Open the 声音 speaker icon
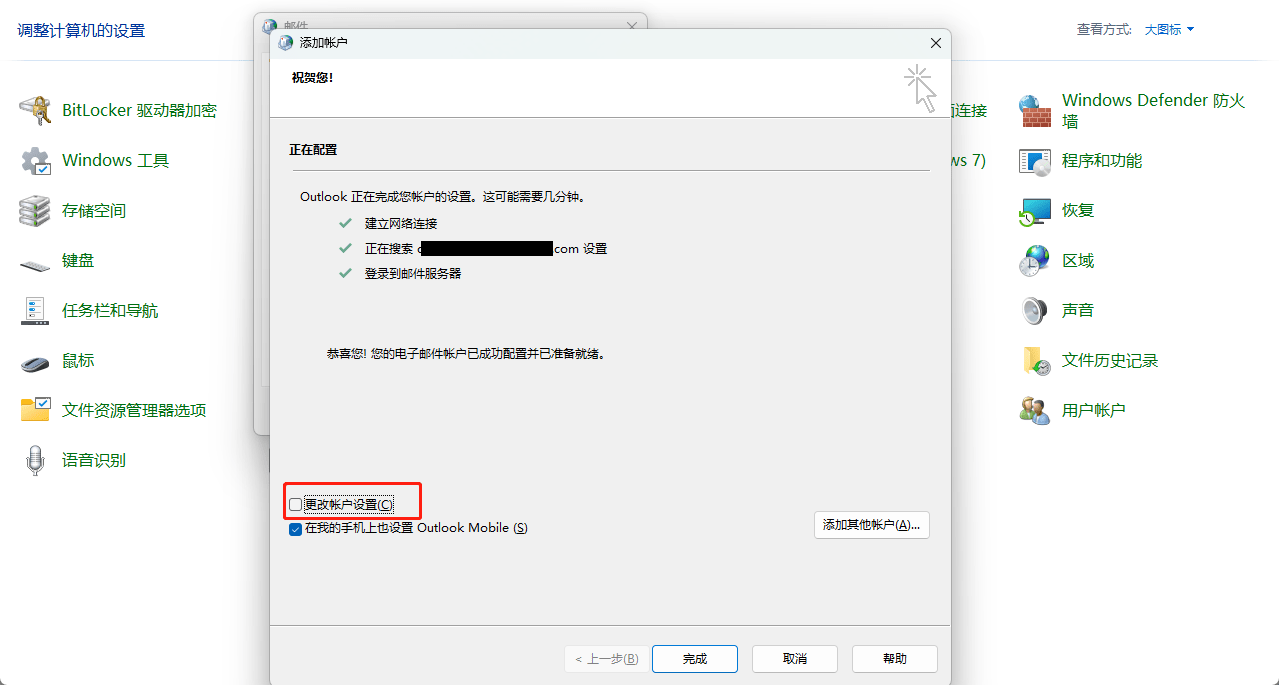 click(1035, 310)
